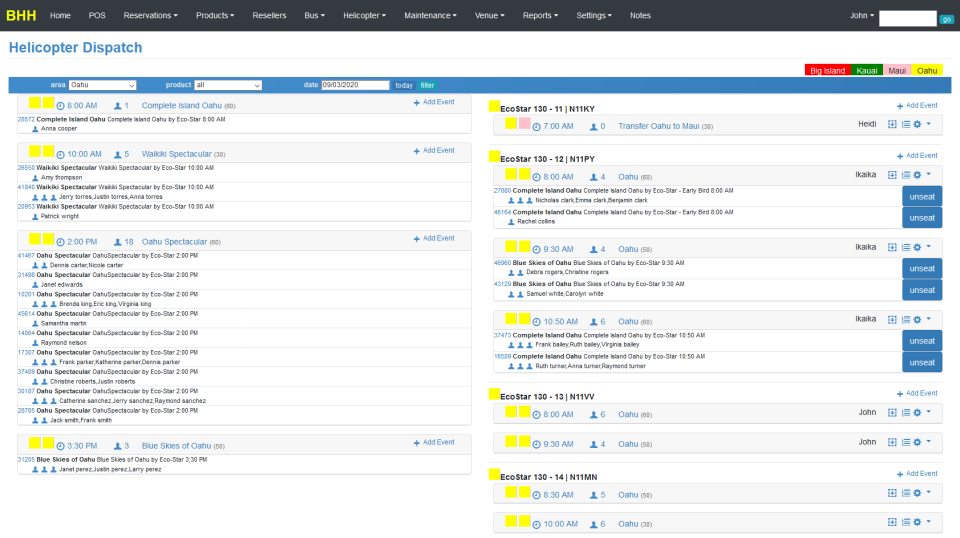This screenshot has height=538, width=960.
Task: Open Notes from navbar
Action: click(x=640, y=15)
